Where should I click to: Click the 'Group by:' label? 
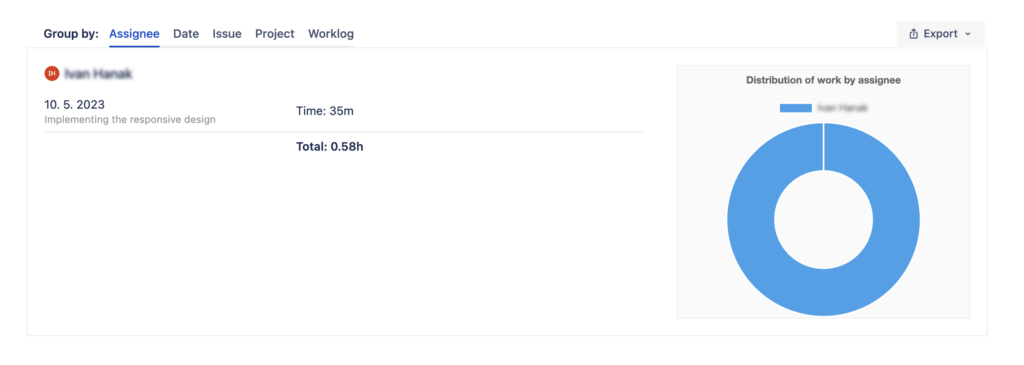click(71, 34)
